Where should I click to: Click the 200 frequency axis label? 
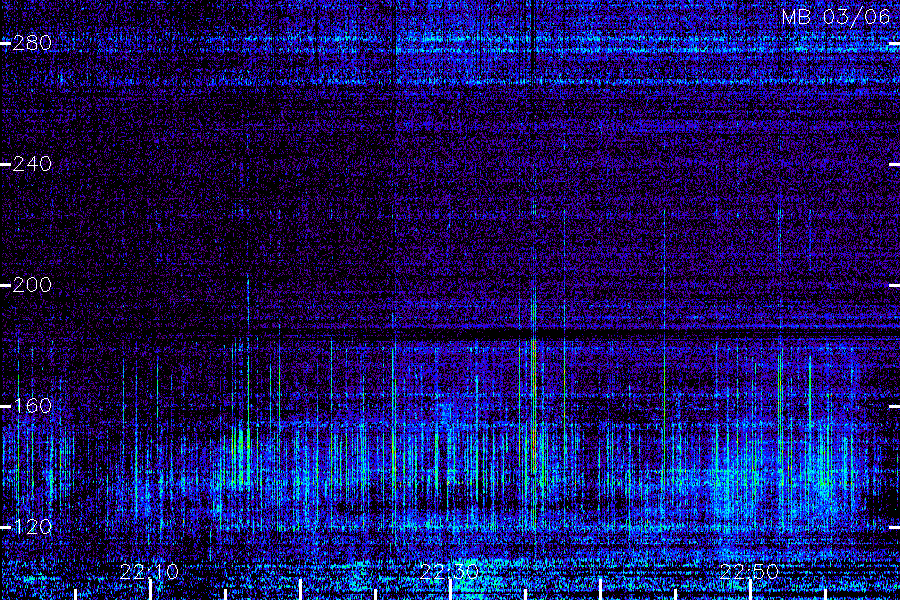click(x=32, y=285)
